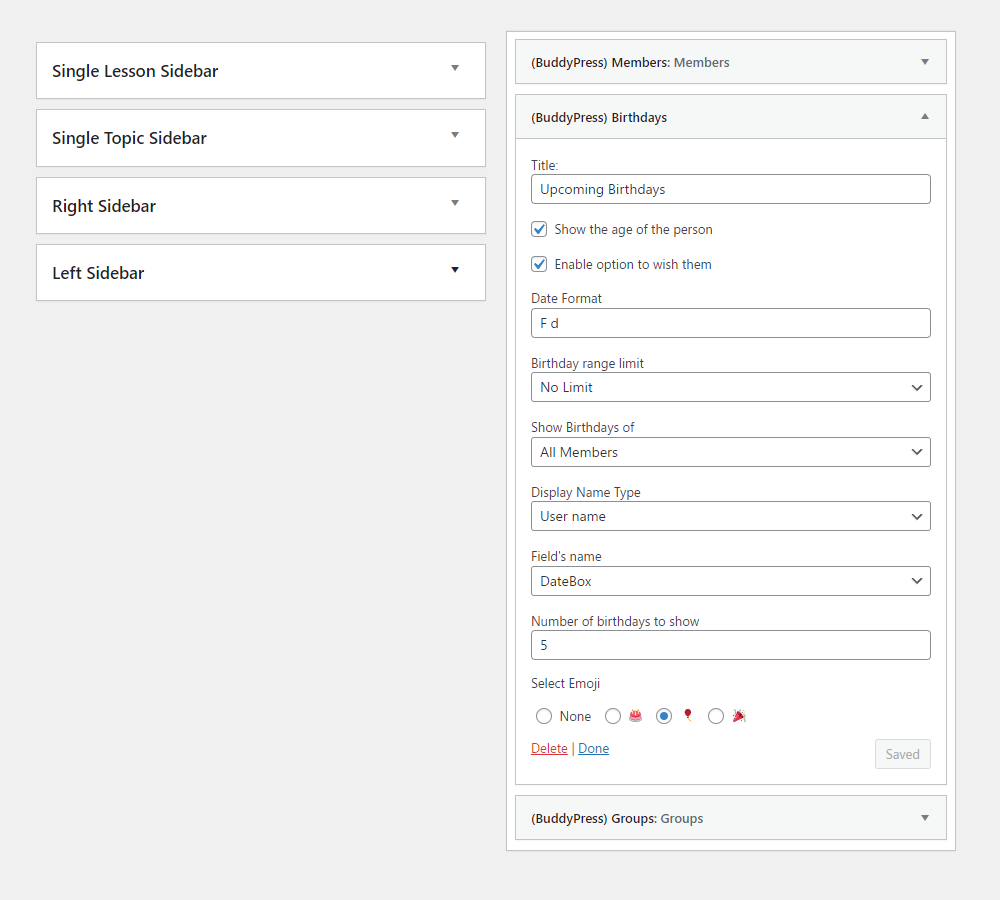The image size is (1000, 900).
Task: Disable option to wish them checkbox
Action: (x=539, y=264)
